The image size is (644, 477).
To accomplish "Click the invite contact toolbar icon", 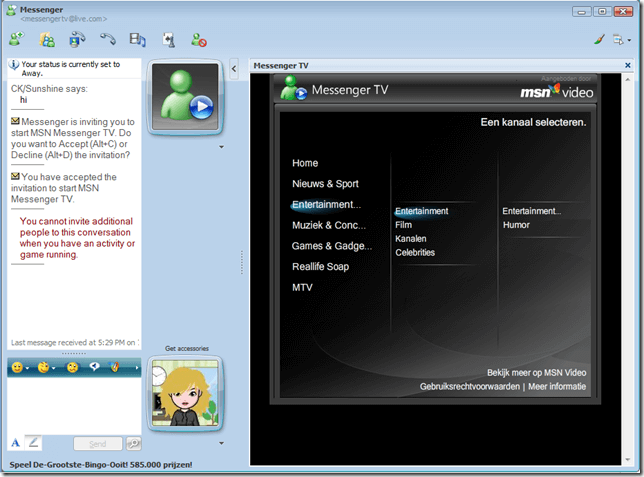I will (16, 40).
